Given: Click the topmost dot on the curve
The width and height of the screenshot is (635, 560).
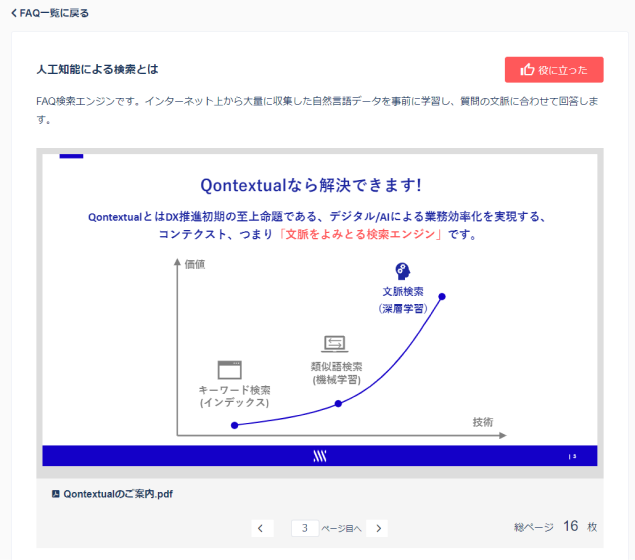Looking at the screenshot, I should point(442,296).
